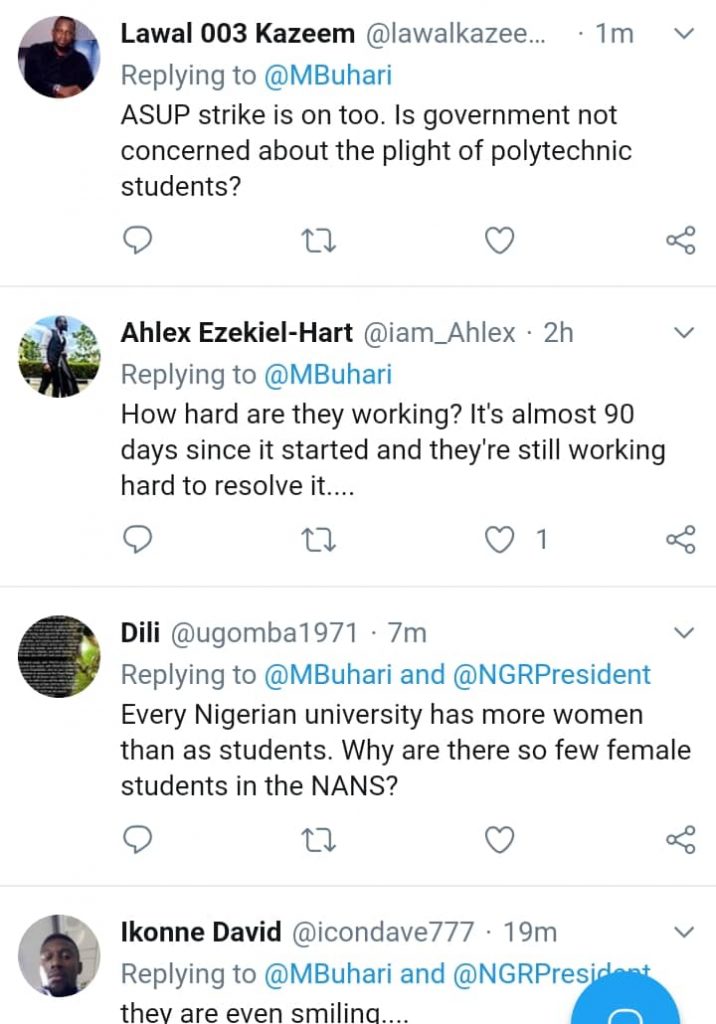View Ahlex Ezekiel-Hart's profile picture
This screenshot has height=1024, width=716.
coord(59,356)
